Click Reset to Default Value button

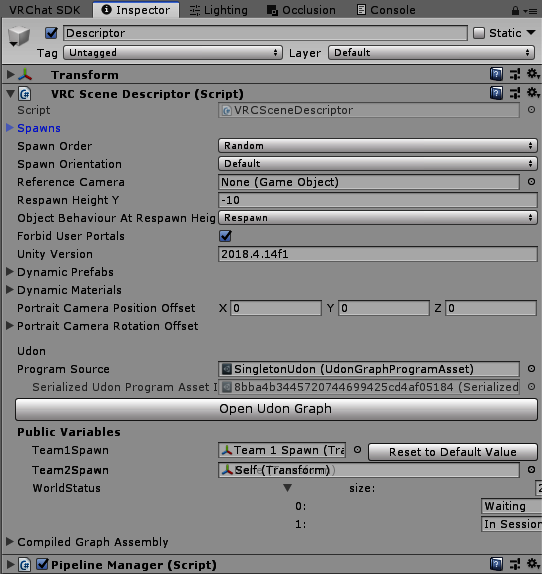point(452,452)
